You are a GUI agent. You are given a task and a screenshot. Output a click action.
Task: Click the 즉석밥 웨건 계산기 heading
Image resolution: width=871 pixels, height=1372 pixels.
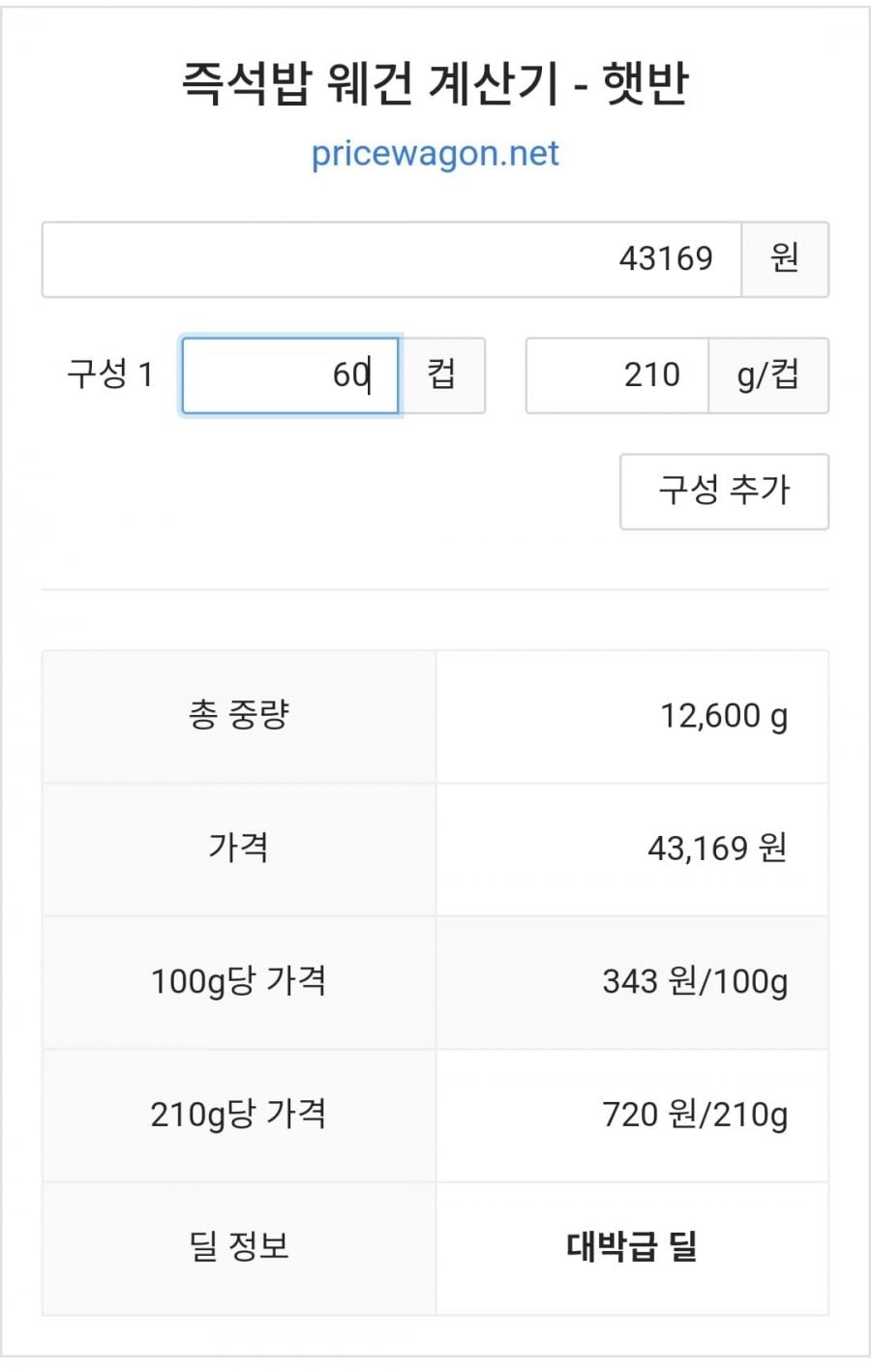[435, 83]
